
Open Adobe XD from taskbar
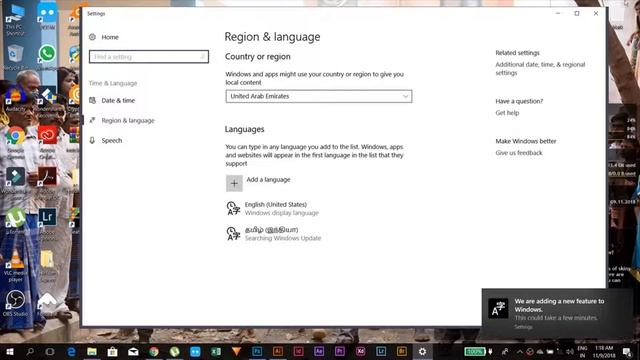click(x=360, y=351)
